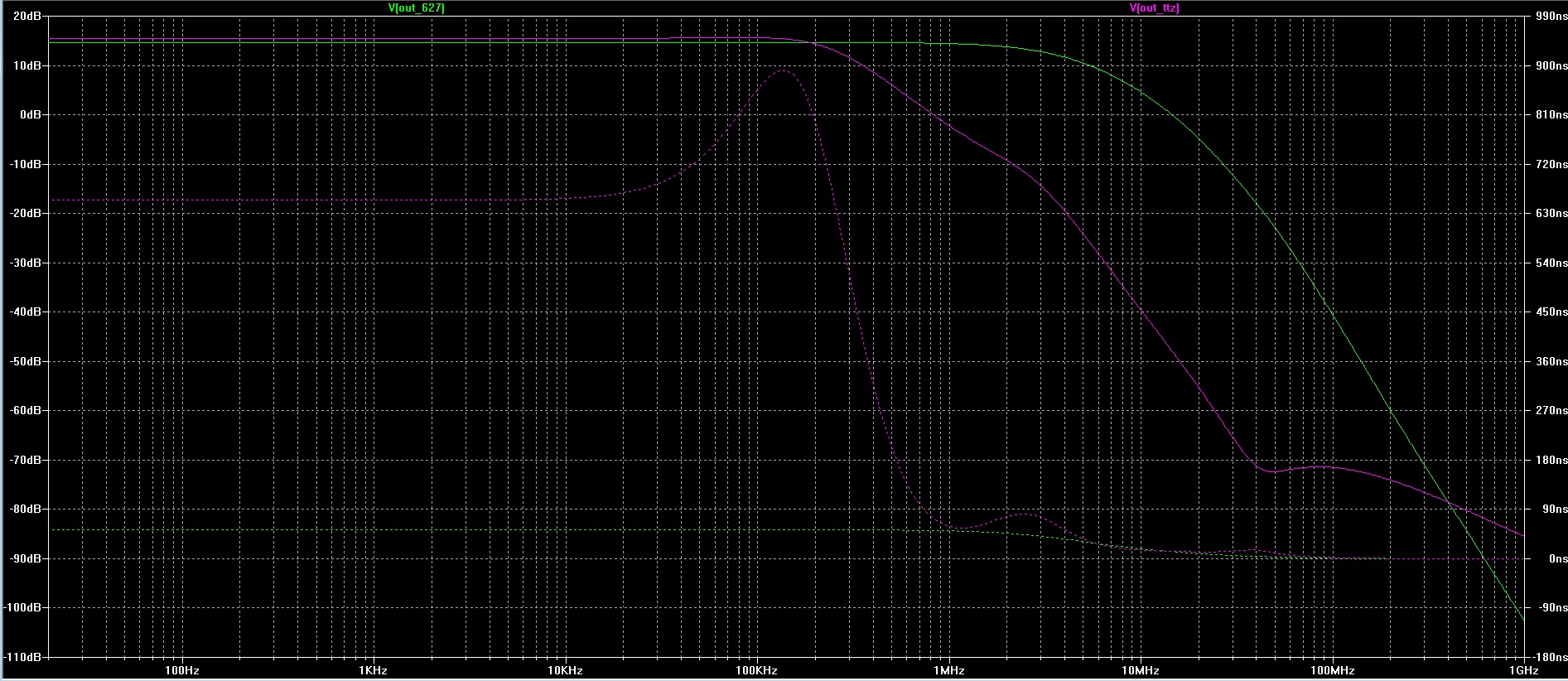Click the -60dB left axis label
This screenshot has width=1568, height=681.
[x=25, y=410]
